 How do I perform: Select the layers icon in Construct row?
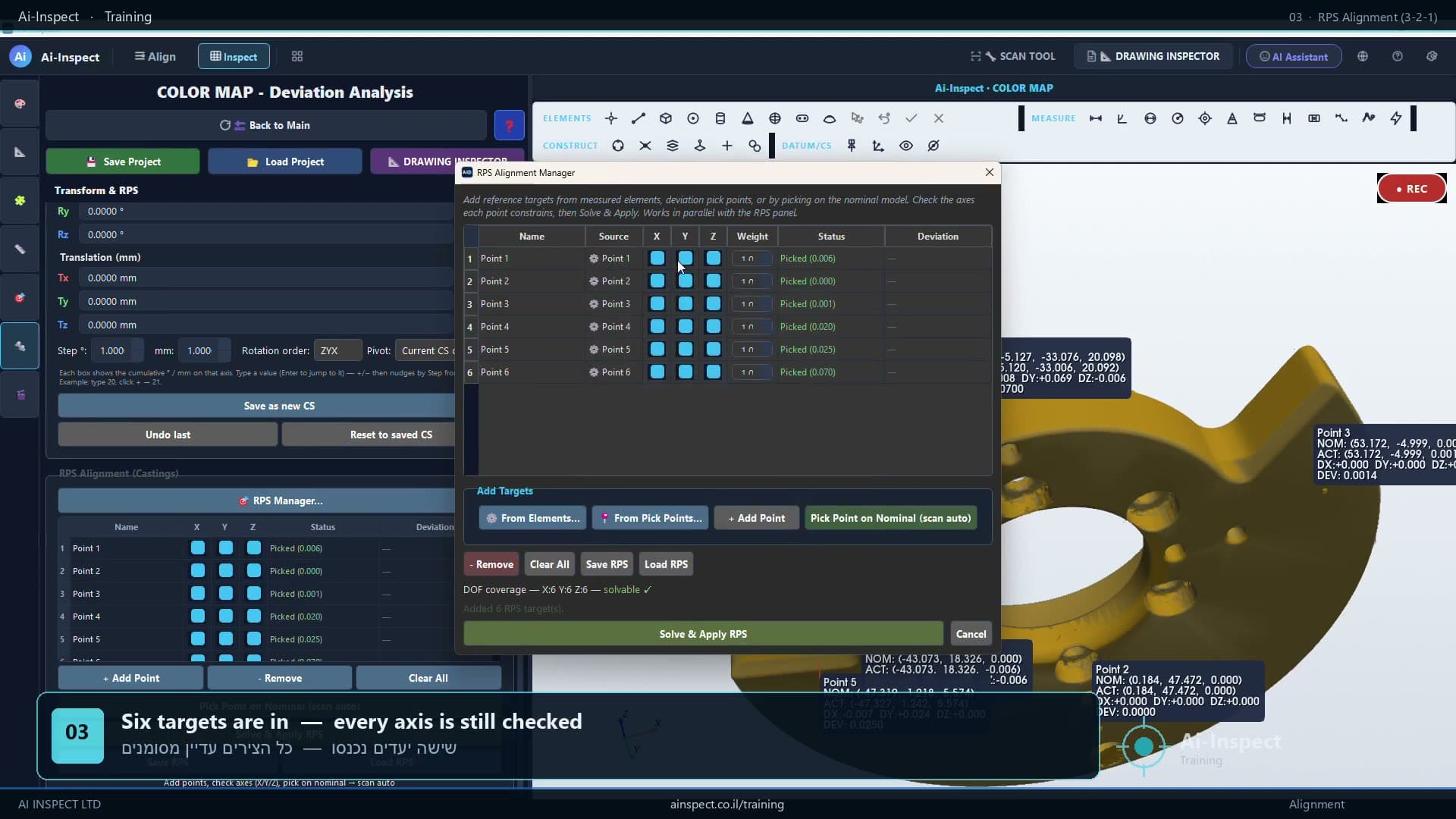click(x=672, y=146)
